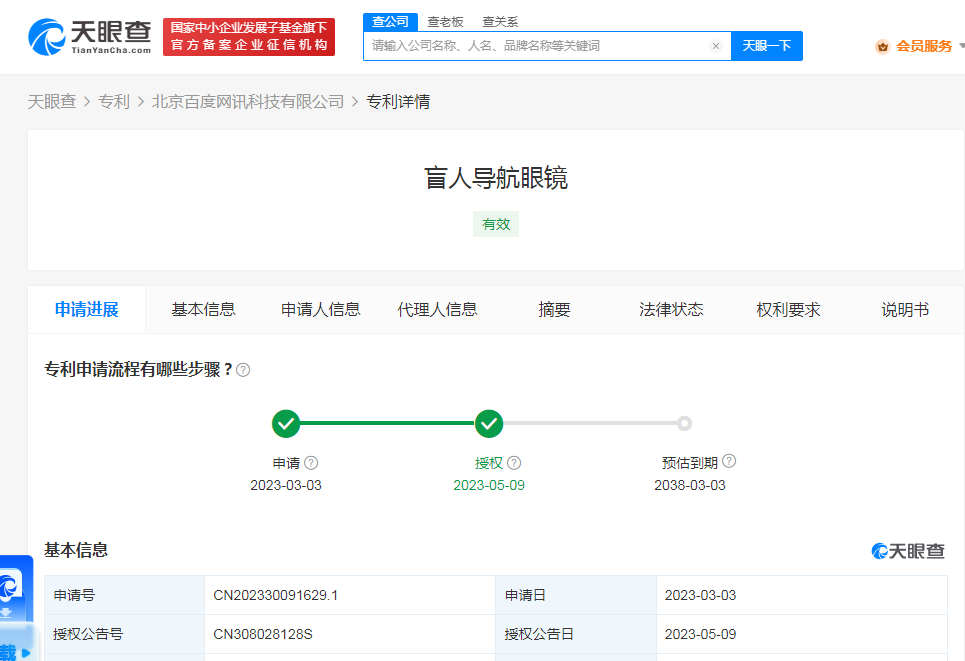
Task: Click the green checkmark for 授权 step
Action: point(488,424)
